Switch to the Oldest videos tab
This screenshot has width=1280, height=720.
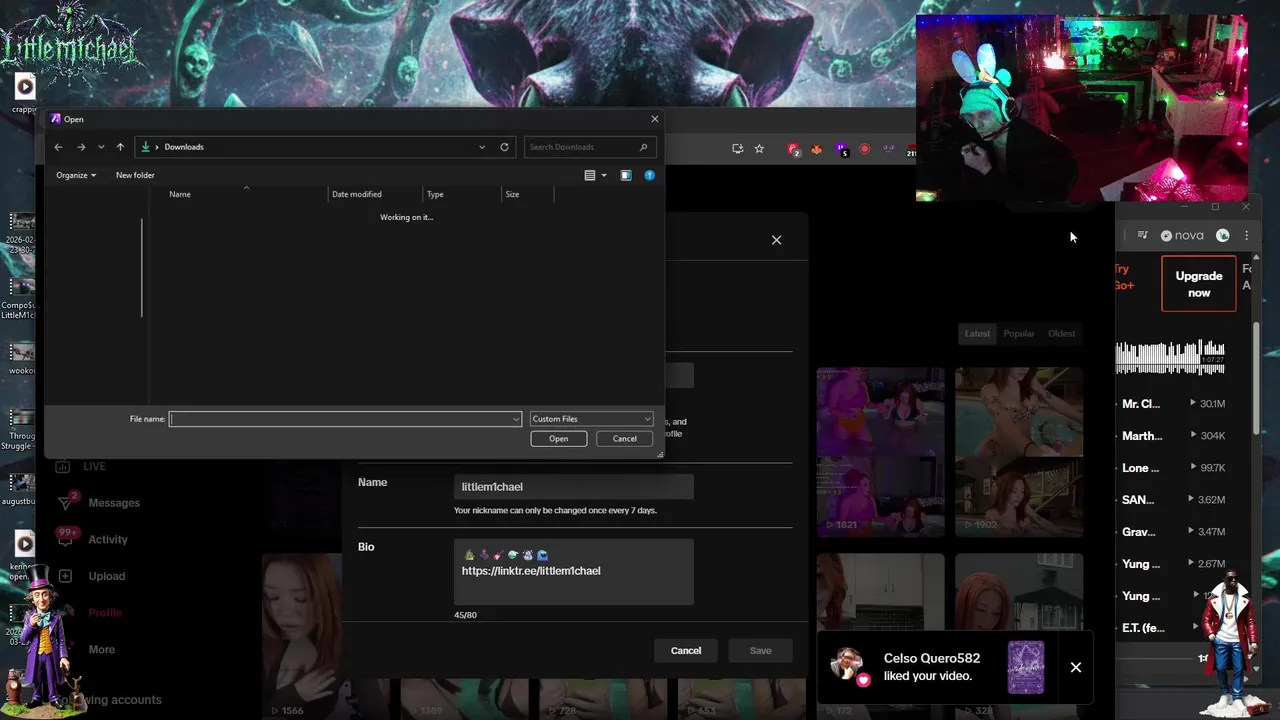pyautogui.click(x=1061, y=334)
